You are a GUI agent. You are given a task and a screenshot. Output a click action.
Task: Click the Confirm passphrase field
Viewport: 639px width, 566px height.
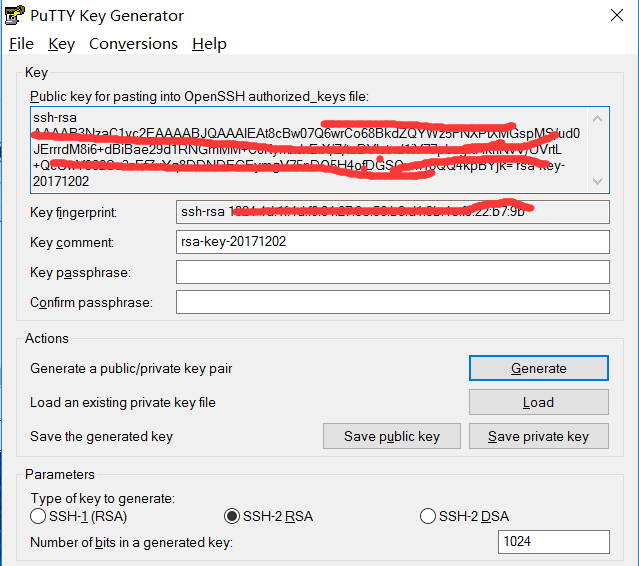point(393,302)
